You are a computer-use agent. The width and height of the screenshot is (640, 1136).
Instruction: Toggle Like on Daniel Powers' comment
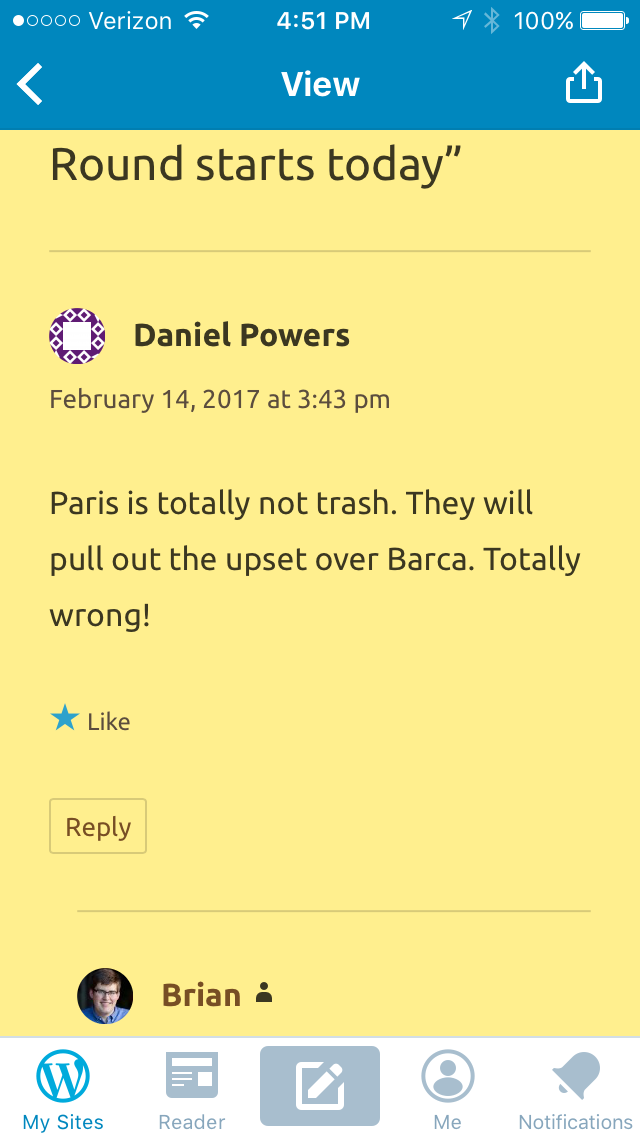pyautogui.click(x=90, y=720)
